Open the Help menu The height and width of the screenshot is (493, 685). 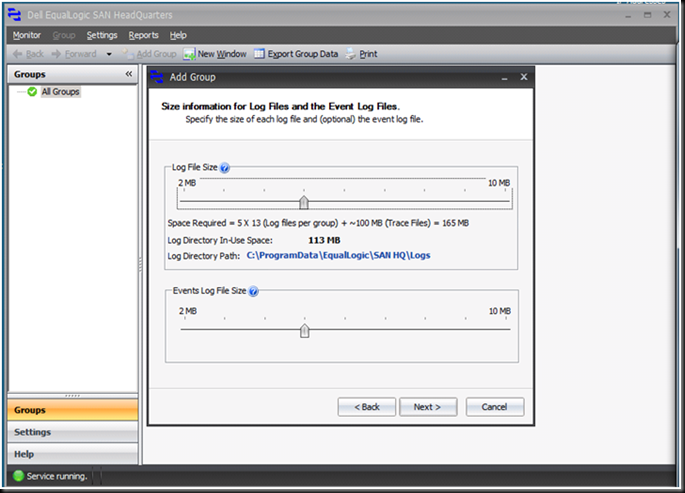coord(178,35)
